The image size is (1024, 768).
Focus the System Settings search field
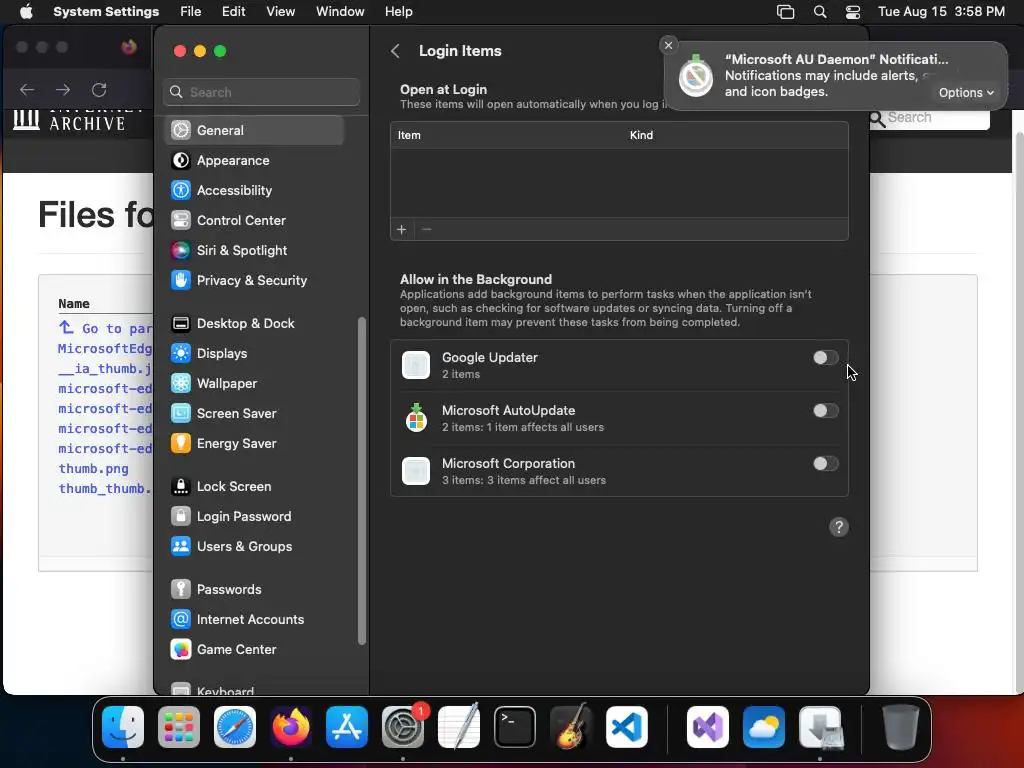[x=261, y=92]
